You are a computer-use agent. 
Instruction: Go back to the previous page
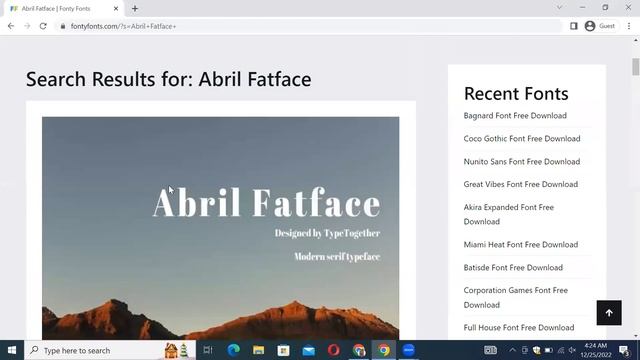[11, 26]
